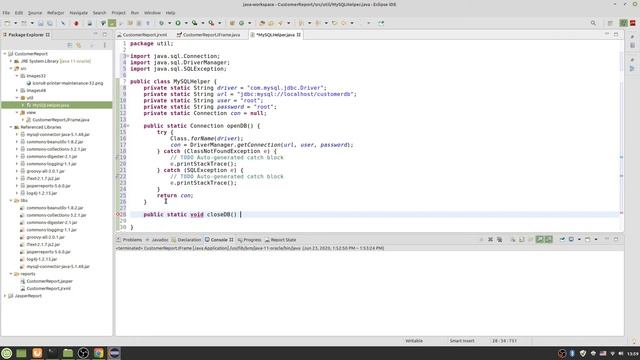The height and width of the screenshot is (360, 640).
Task: Click the External Tools run icon
Action: (x=211, y=23)
